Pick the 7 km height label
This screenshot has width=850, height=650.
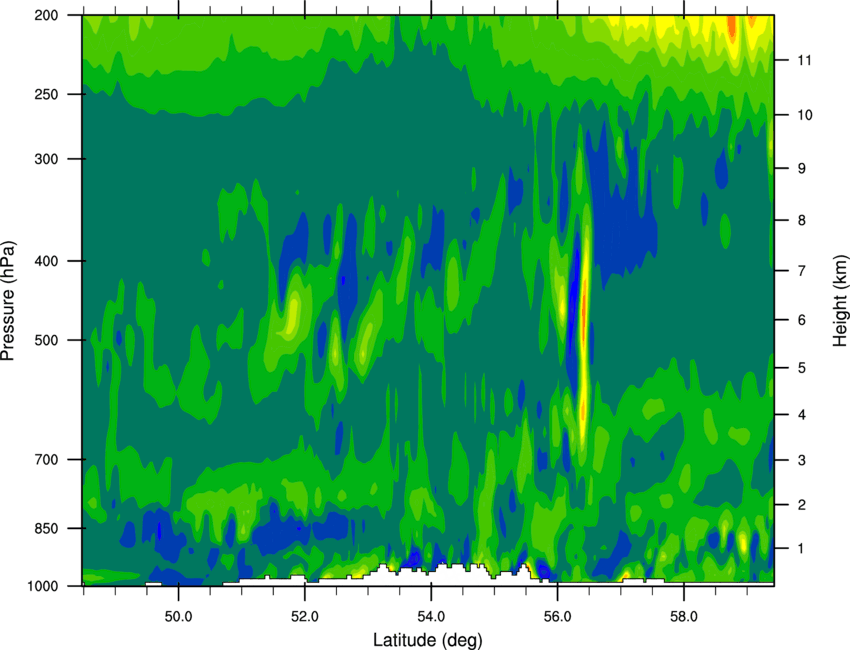(x=801, y=271)
